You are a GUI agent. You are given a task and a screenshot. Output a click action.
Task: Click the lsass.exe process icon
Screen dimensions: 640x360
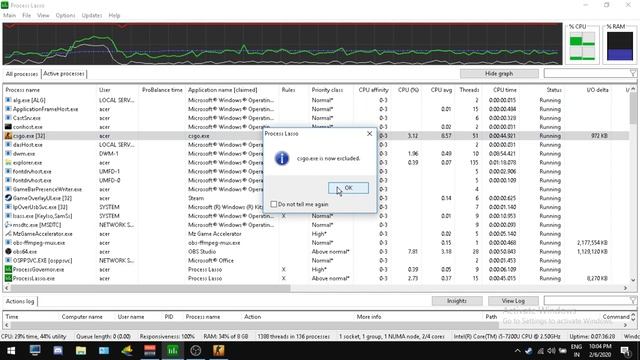[x=8, y=216]
